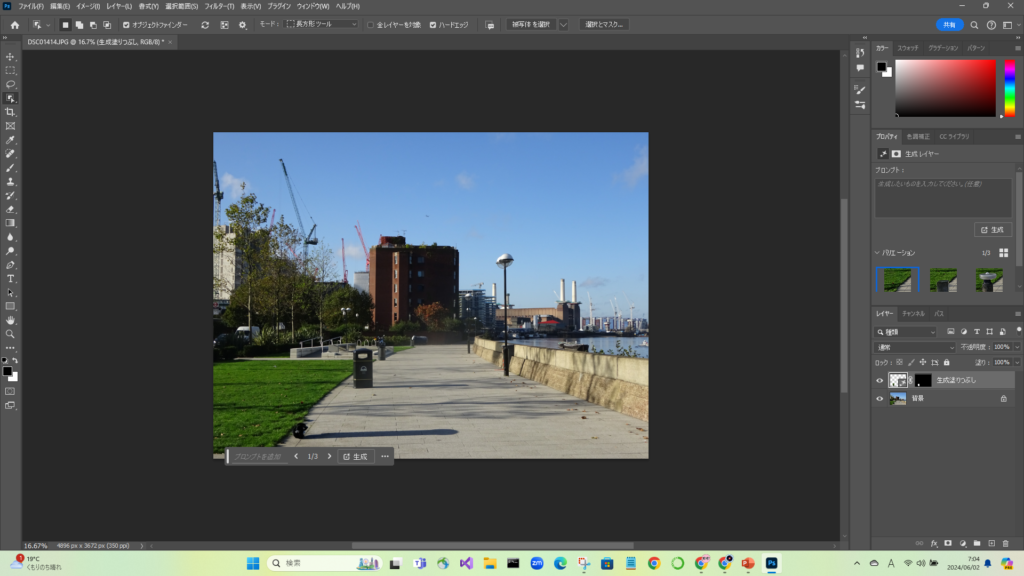Image resolution: width=1024 pixels, height=576 pixels.
Task: Select the Crop tool
Action: pyautogui.click(x=10, y=112)
